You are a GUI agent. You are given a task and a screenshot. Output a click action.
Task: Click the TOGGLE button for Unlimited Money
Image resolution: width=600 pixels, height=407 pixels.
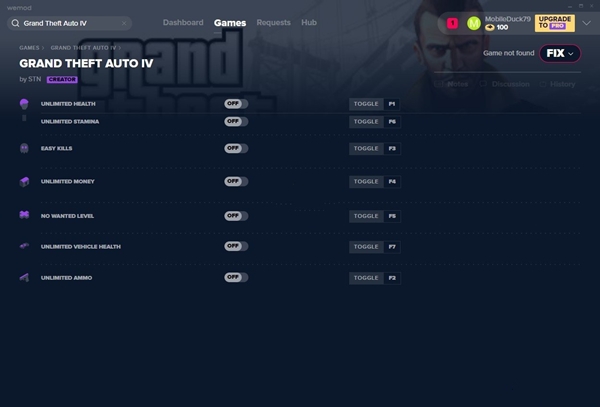(366, 181)
